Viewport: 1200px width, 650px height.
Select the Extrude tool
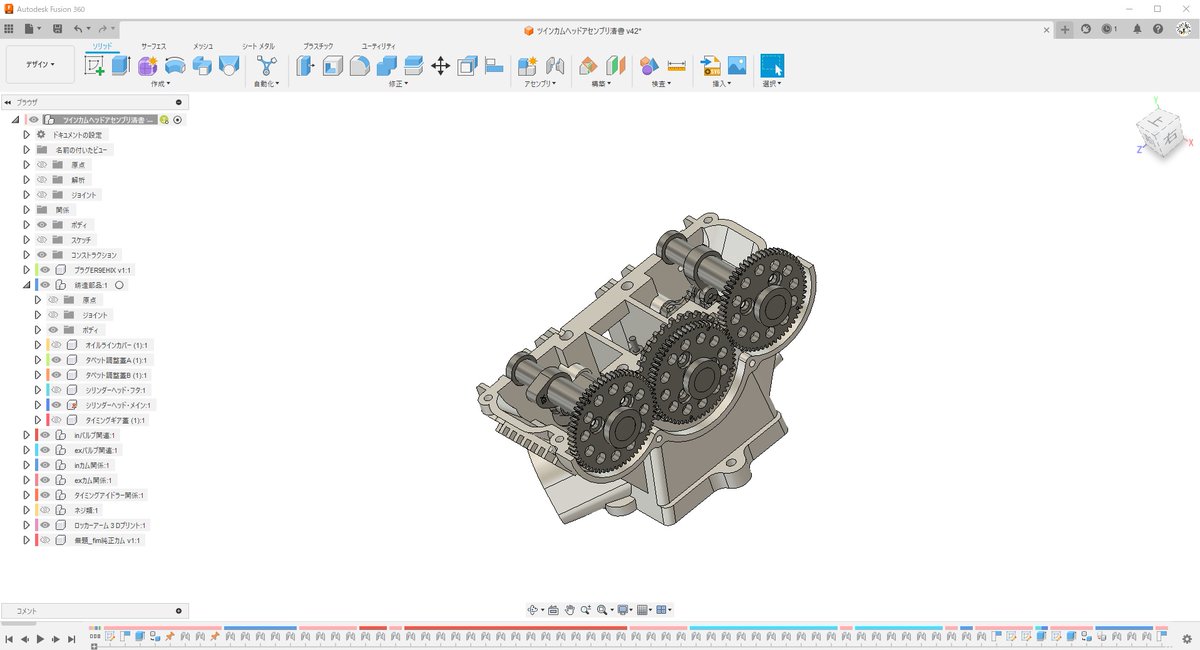coord(122,66)
